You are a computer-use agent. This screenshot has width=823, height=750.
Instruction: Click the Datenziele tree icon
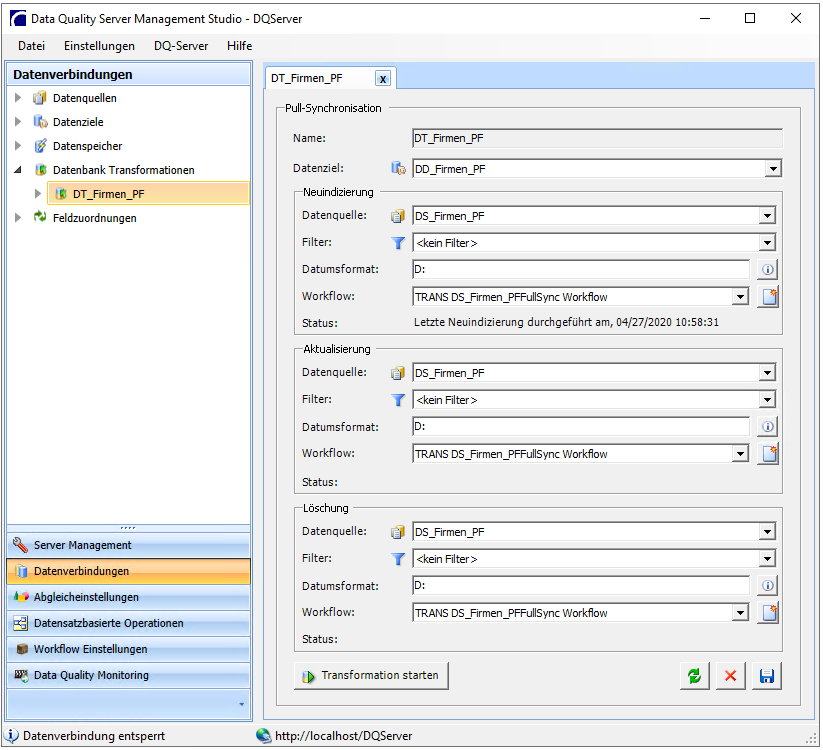click(40, 122)
